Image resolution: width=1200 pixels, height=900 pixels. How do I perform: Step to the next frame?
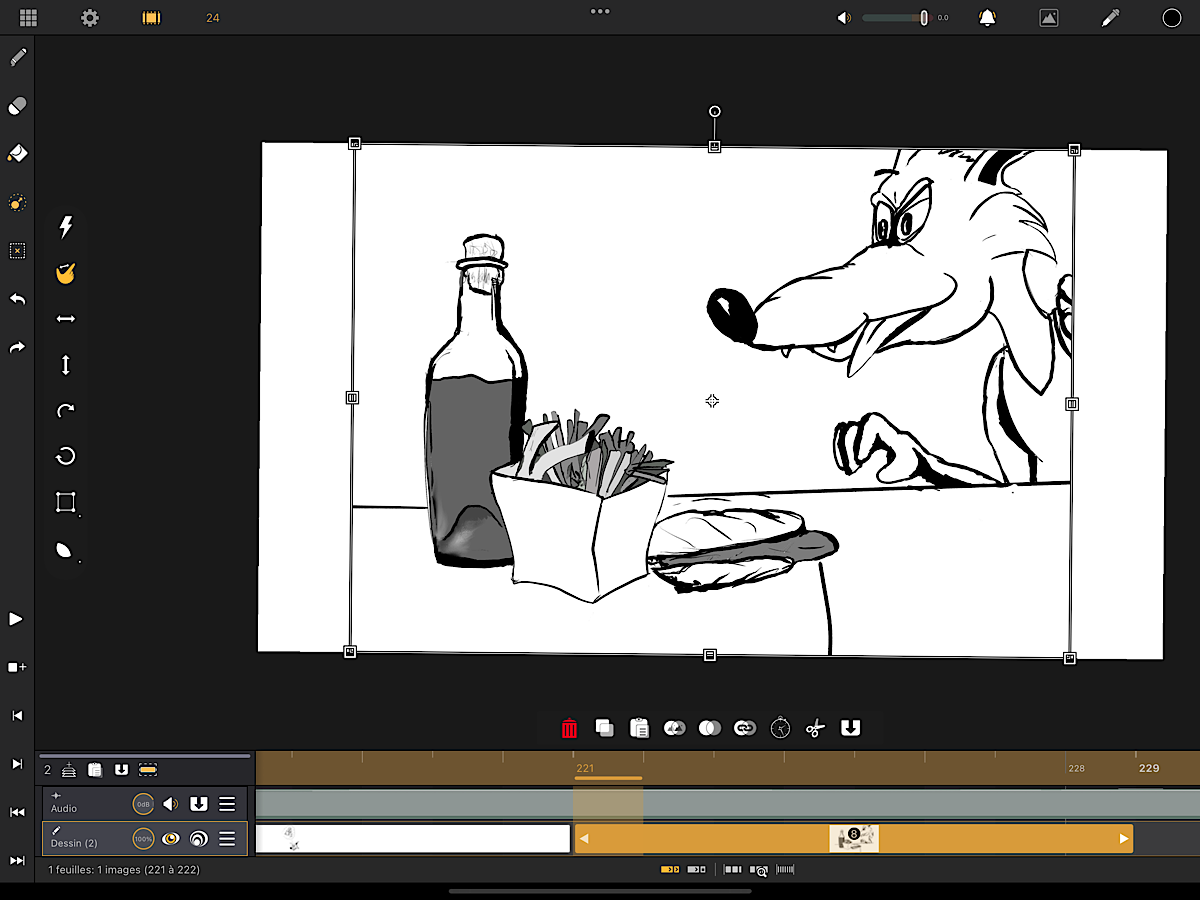tap(17, 764)
